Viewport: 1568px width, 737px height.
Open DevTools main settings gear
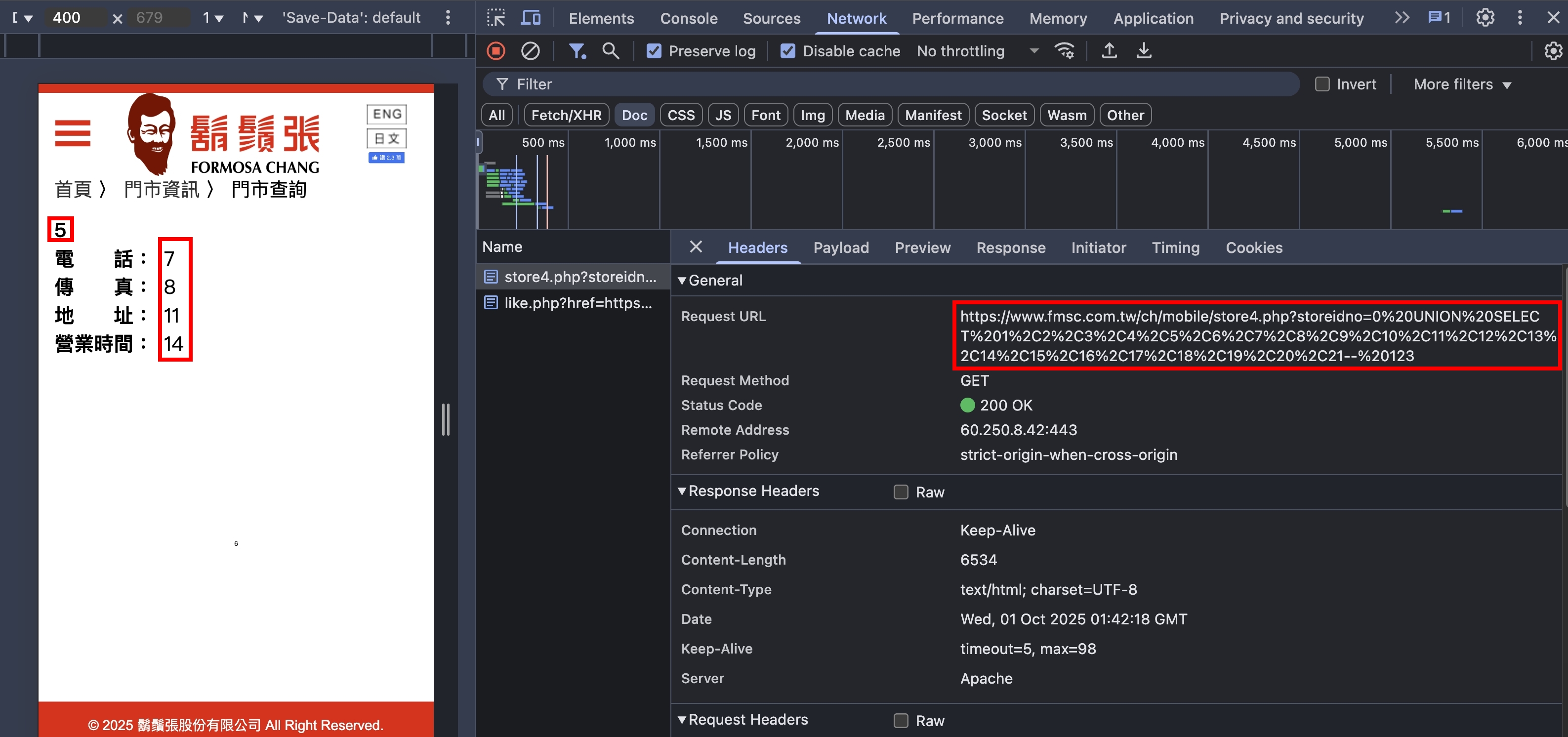click(1485, 18)
